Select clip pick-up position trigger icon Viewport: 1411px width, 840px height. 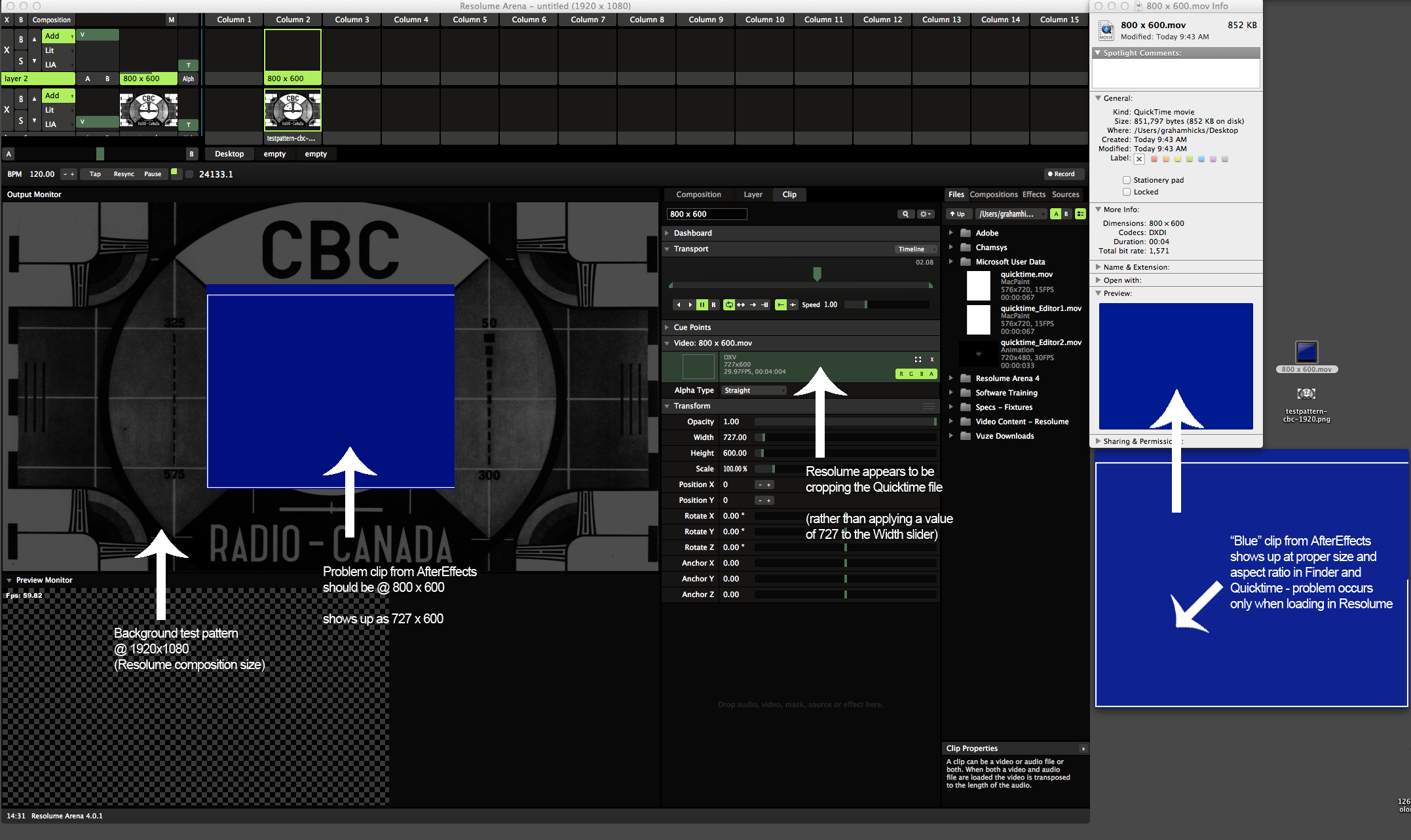click(793, 305)
